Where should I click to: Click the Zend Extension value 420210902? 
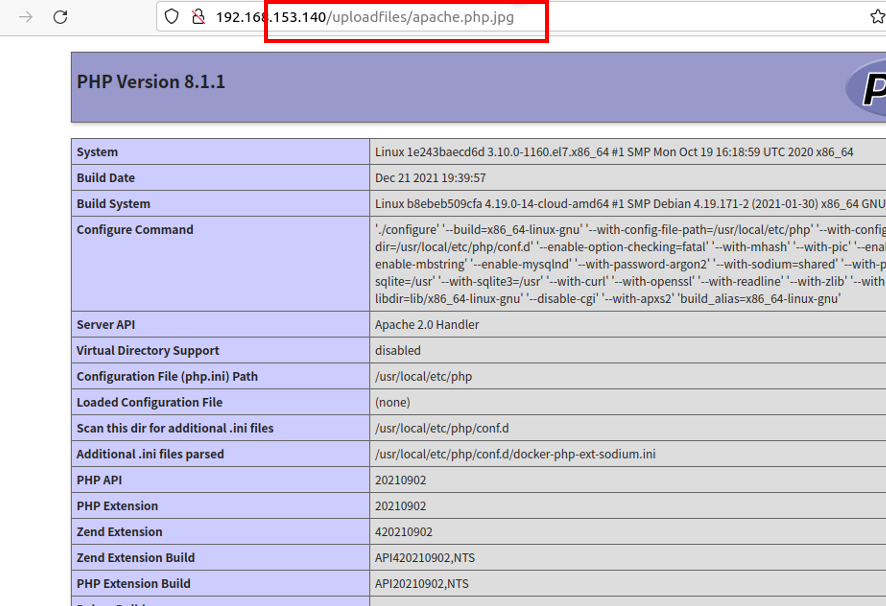404,533
